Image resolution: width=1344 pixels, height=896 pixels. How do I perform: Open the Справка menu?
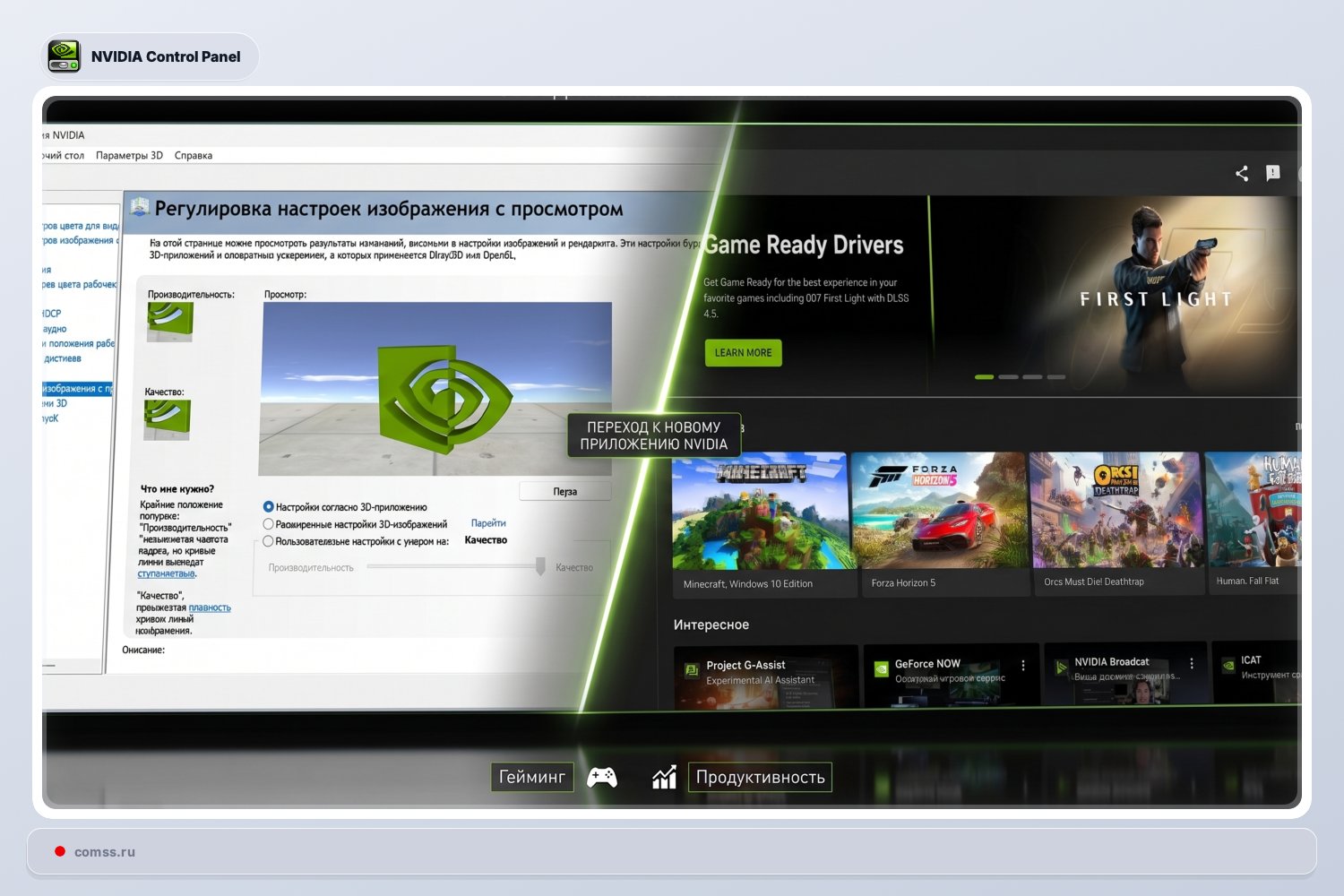pyautogui.click(x=194, y=155)
